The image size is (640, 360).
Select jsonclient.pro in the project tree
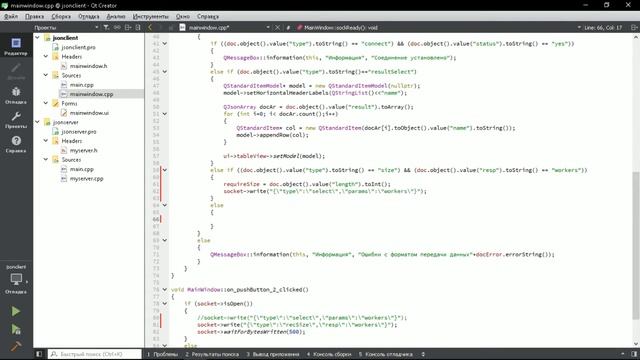pyautogui.click(x=78, y=47)
